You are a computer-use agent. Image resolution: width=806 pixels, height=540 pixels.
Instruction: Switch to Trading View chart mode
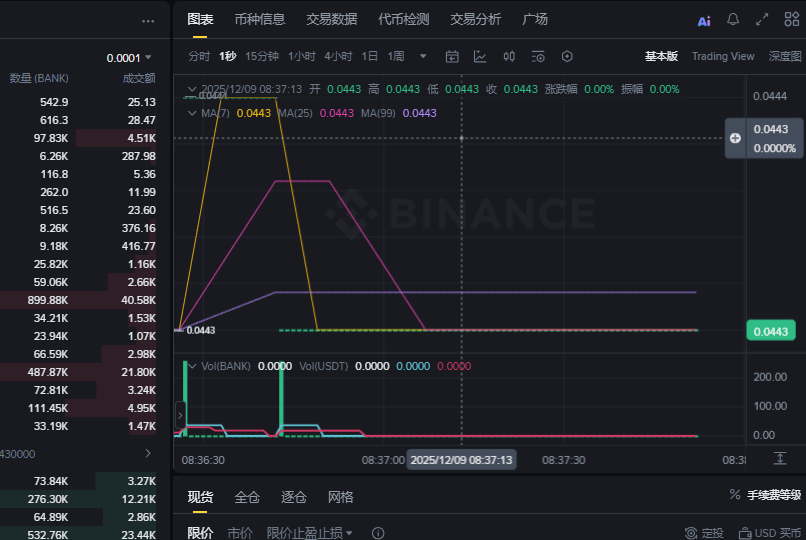(x=723, y=56)
